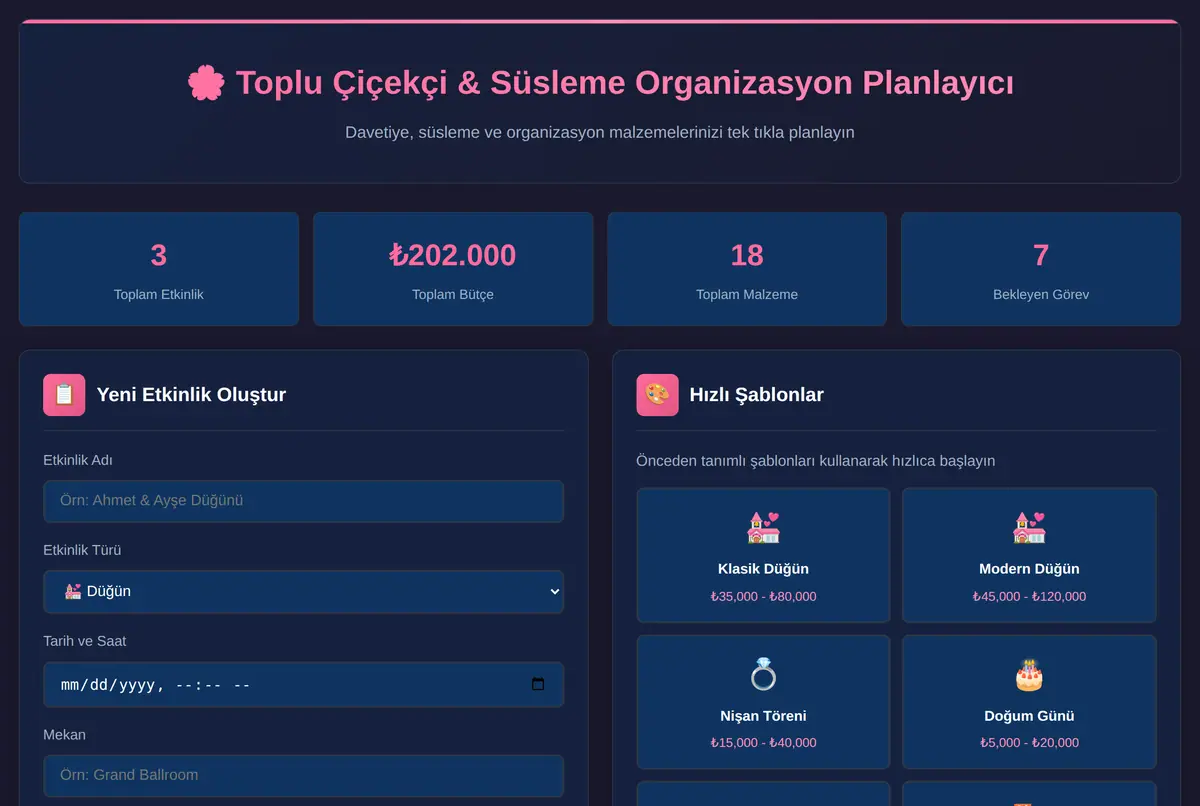The width and height of the screenshot is (1200, 806).
Task: Click the Tarih ve Saat label
Action: pyautogui.click(x=85, y=641)
